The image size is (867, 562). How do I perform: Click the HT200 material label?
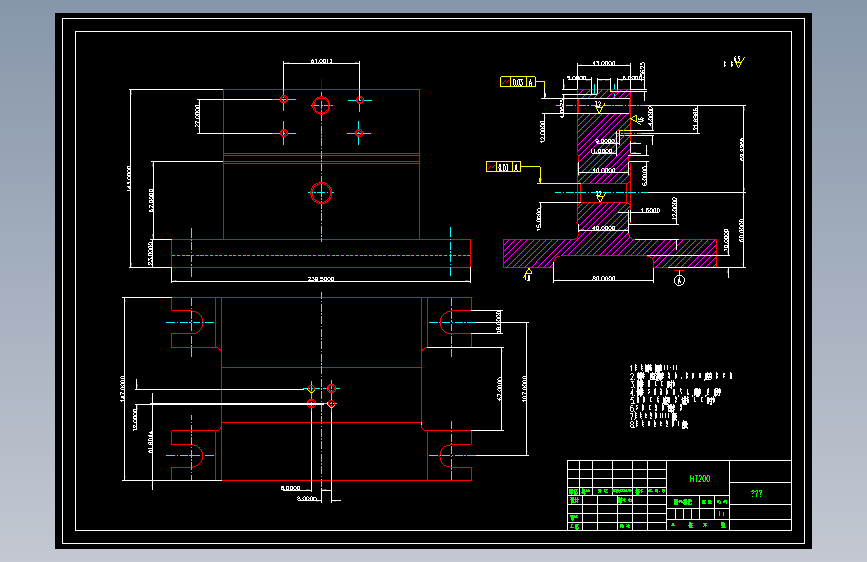(x=699, y=478)
